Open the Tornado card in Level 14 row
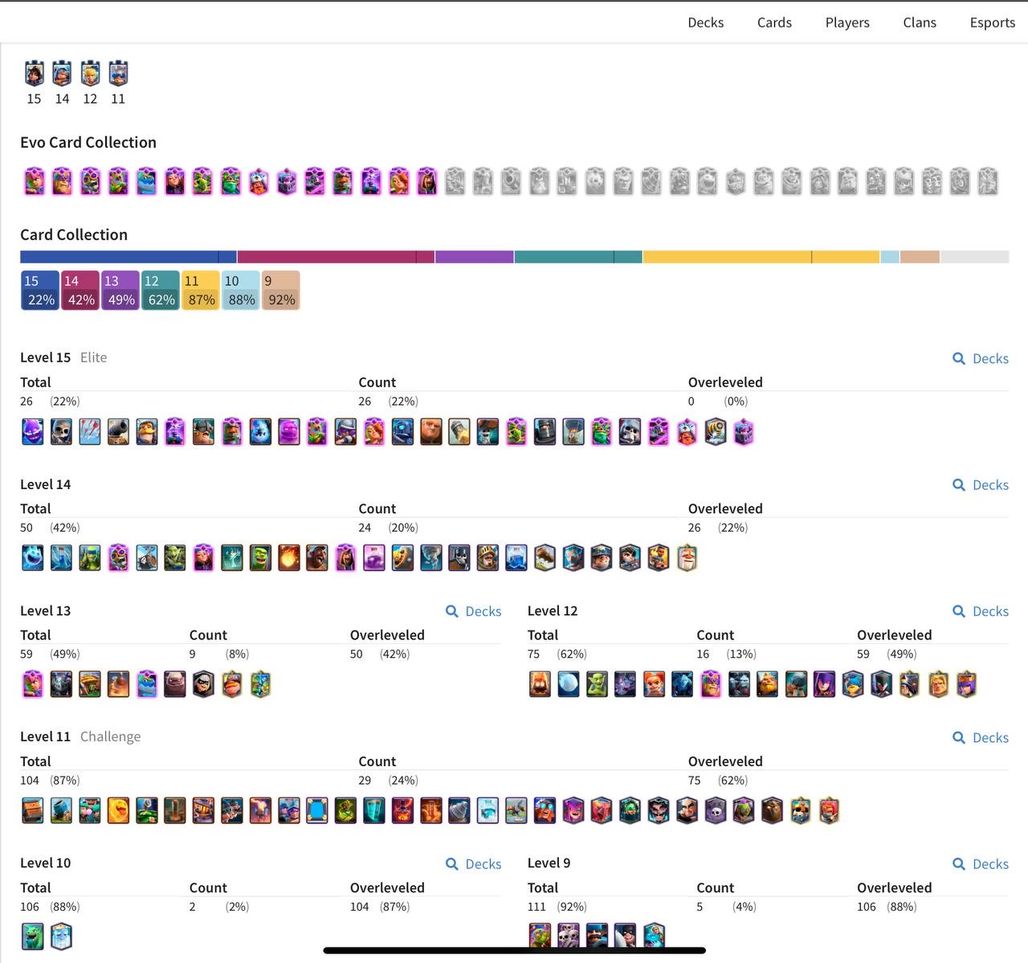This screenshot has width=1028, height=963. coord(431,558)
